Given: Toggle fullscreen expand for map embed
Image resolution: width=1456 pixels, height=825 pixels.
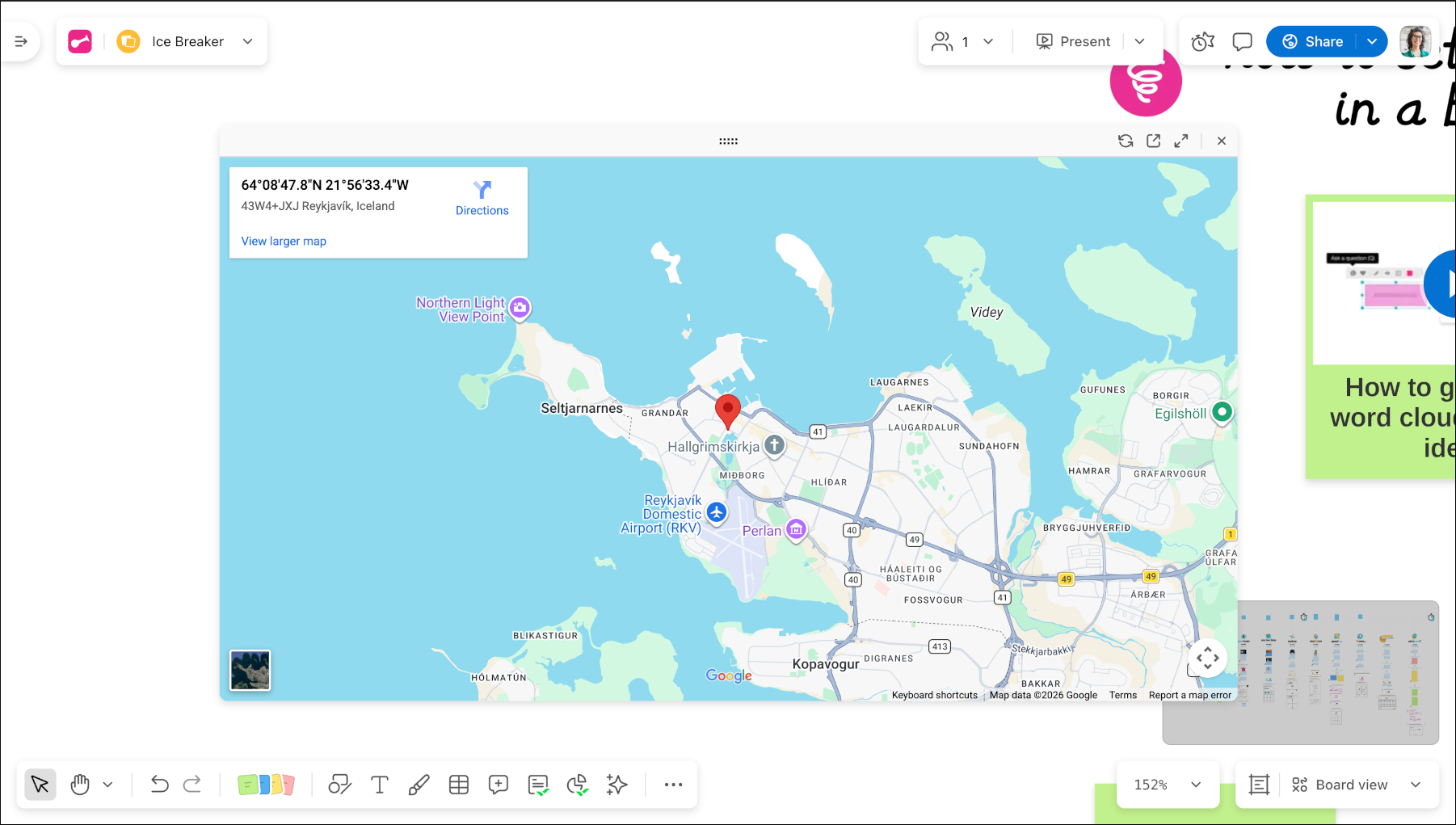Looking at the screenshot, I should pos(1181,141).
